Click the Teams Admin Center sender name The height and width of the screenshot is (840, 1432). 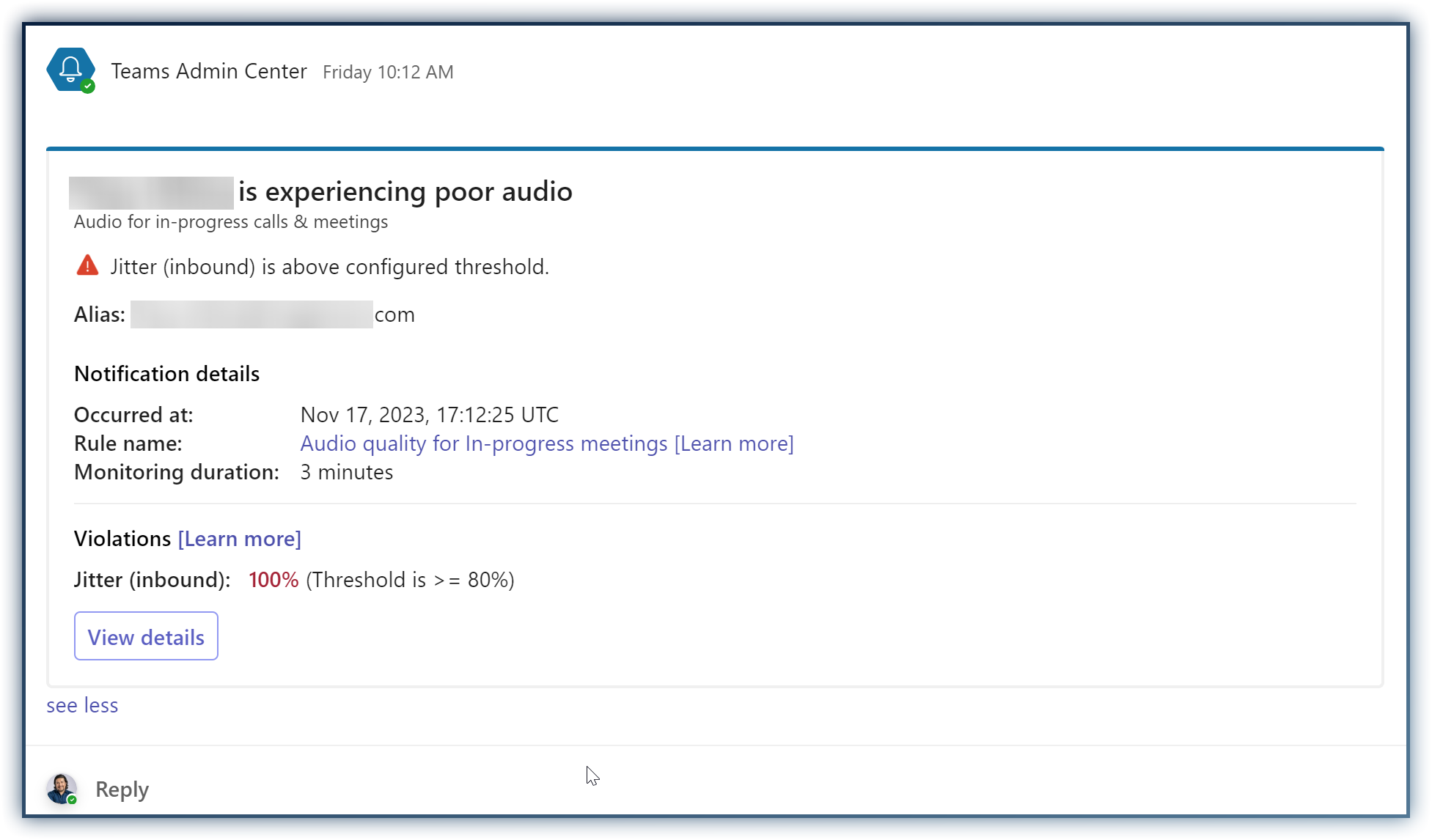tap(209, 71)
